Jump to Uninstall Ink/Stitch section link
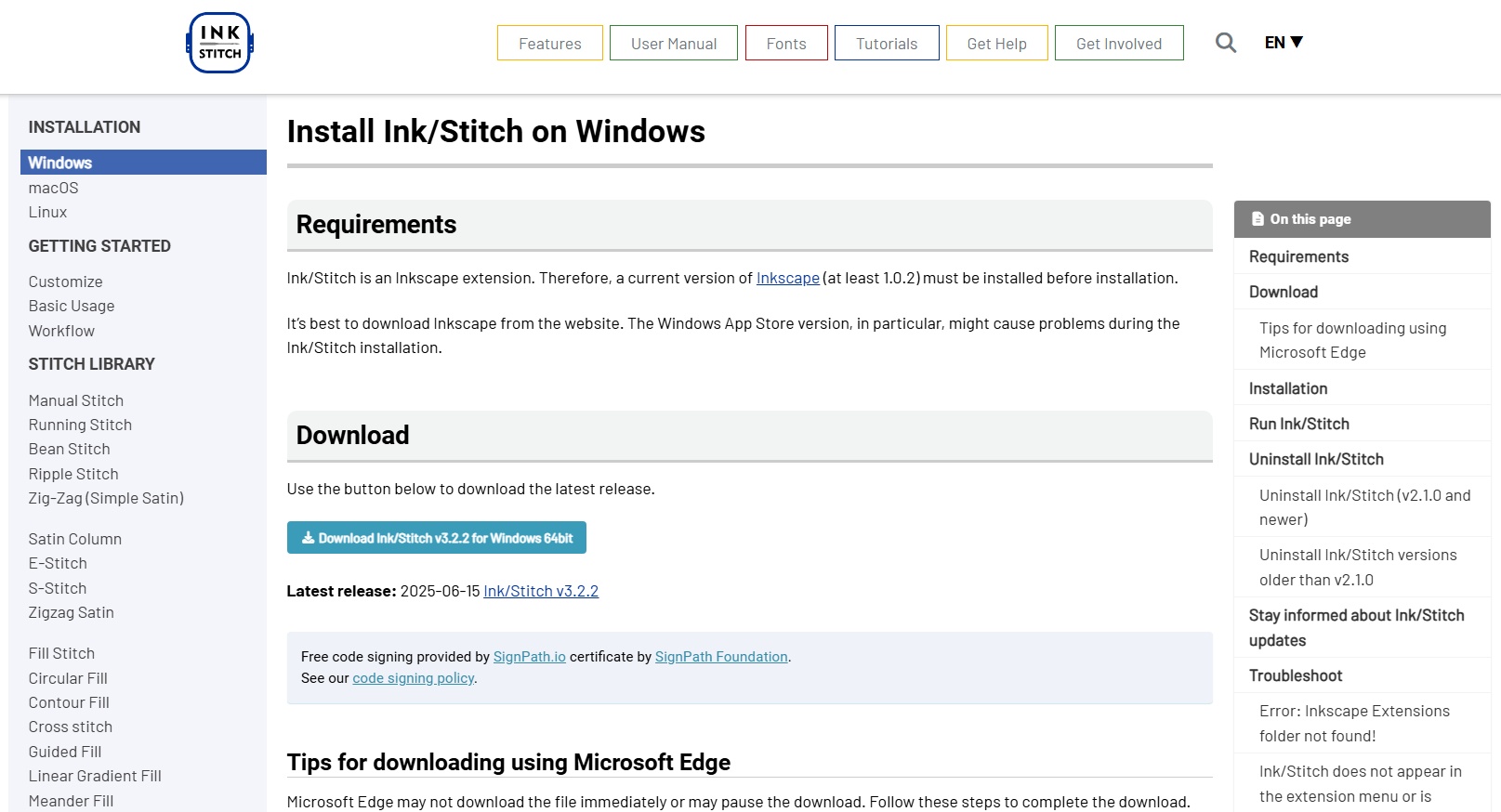This screenshot has height=812, width=1501. (x=1316, y=459)
